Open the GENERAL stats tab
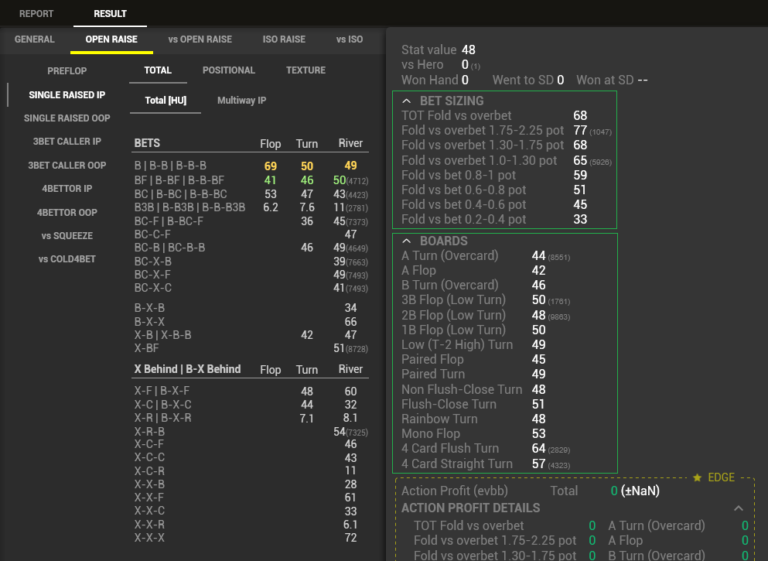 35,40
